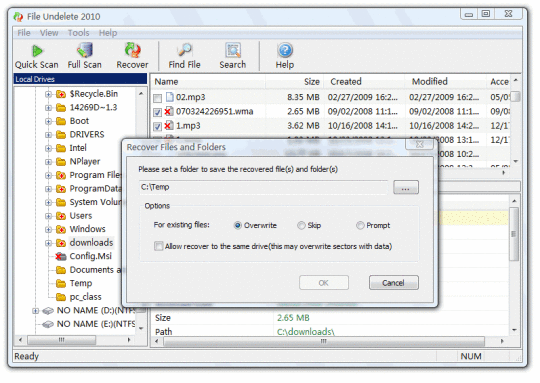Enable Allow recover to the same drive
Screen dimensions: 540x383
point(159,246)
